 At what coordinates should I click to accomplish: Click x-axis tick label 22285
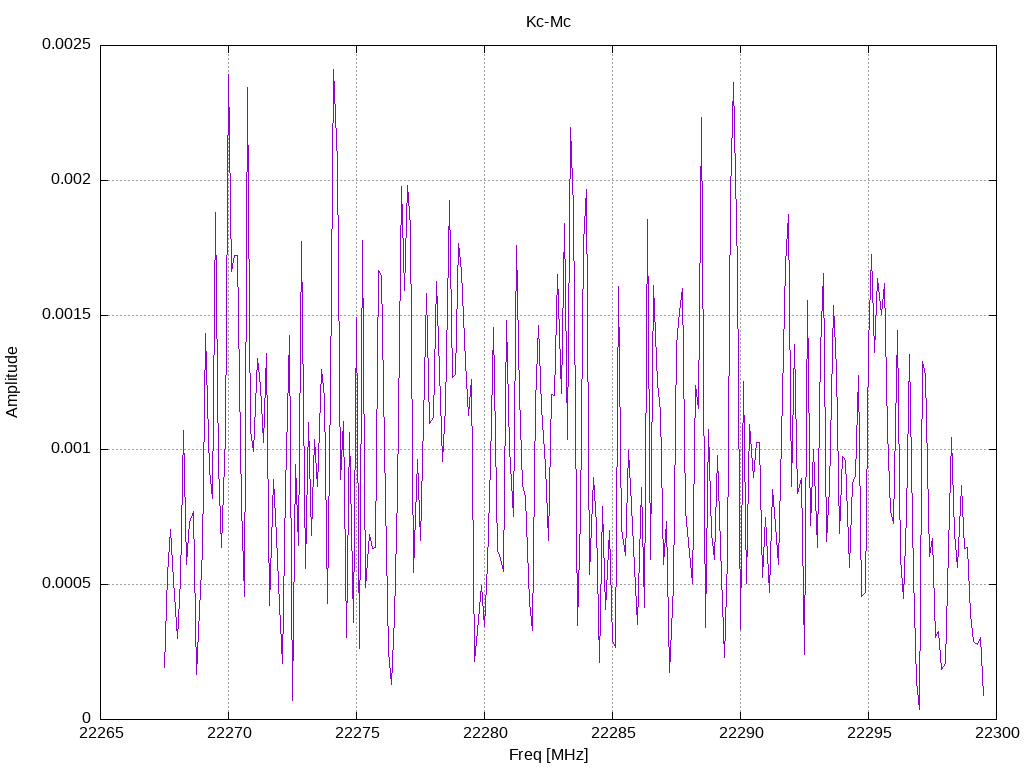click(x=613, y=733)
